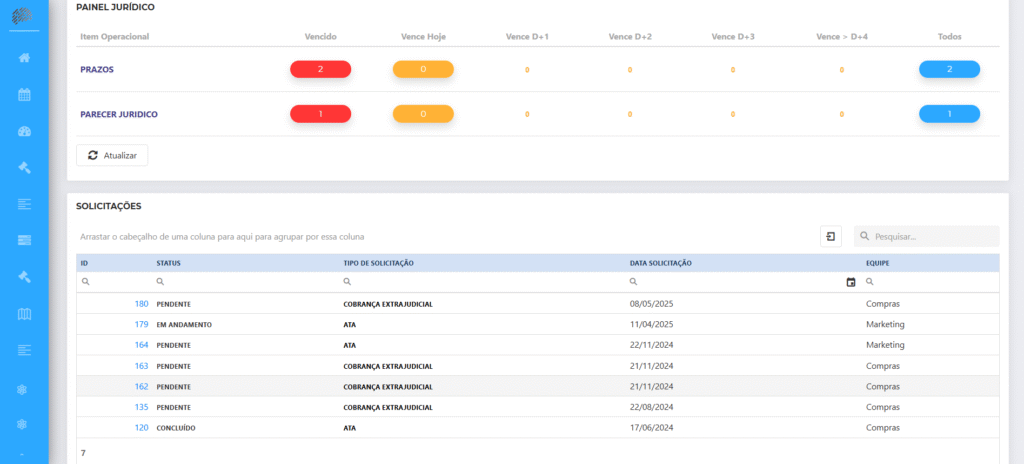
Task: Open the Equipe column filter search icon
Action: point(870,282)
